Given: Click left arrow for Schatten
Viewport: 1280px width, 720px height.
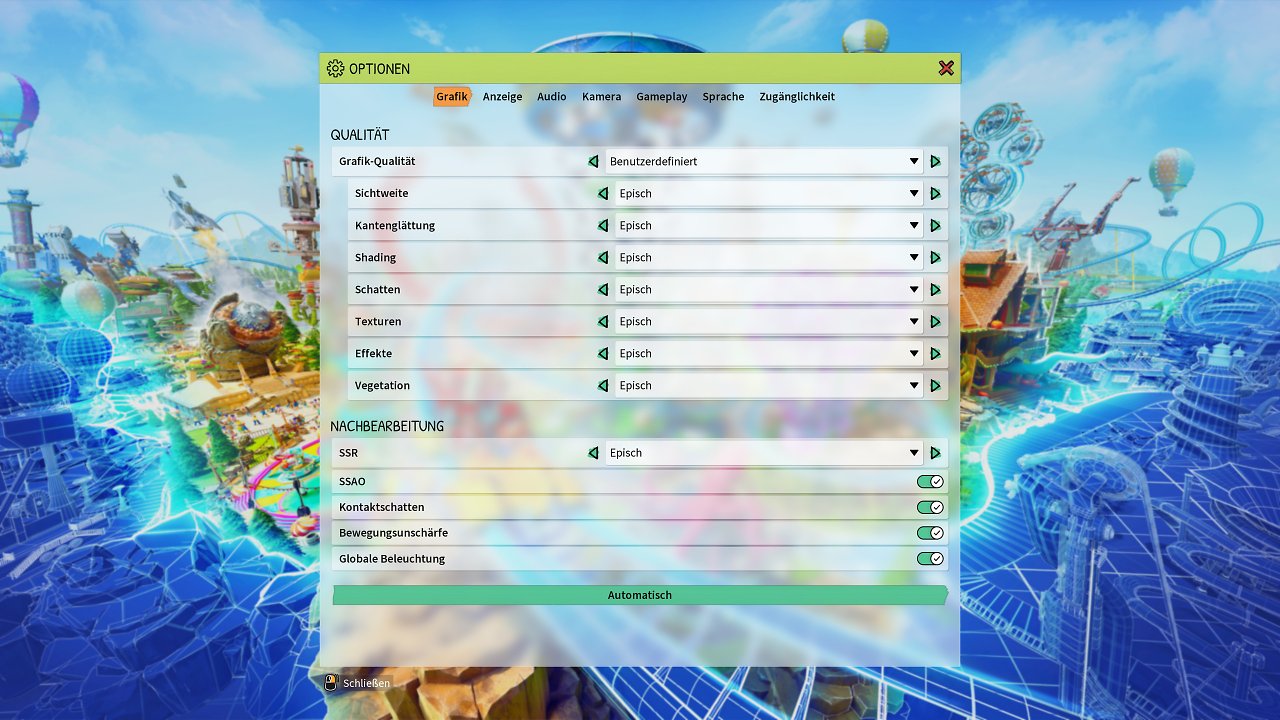Looking at the screenshot, I should 603,289.
